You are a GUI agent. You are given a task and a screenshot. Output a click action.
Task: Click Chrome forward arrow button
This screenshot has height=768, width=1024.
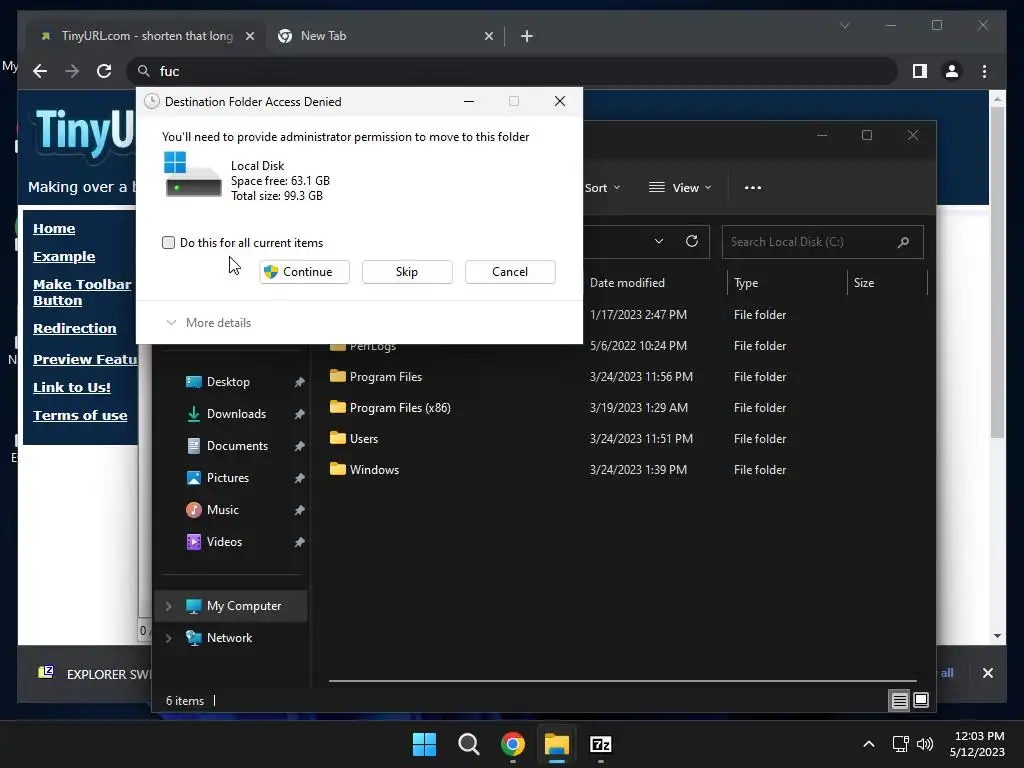click(x=72, y=71)
